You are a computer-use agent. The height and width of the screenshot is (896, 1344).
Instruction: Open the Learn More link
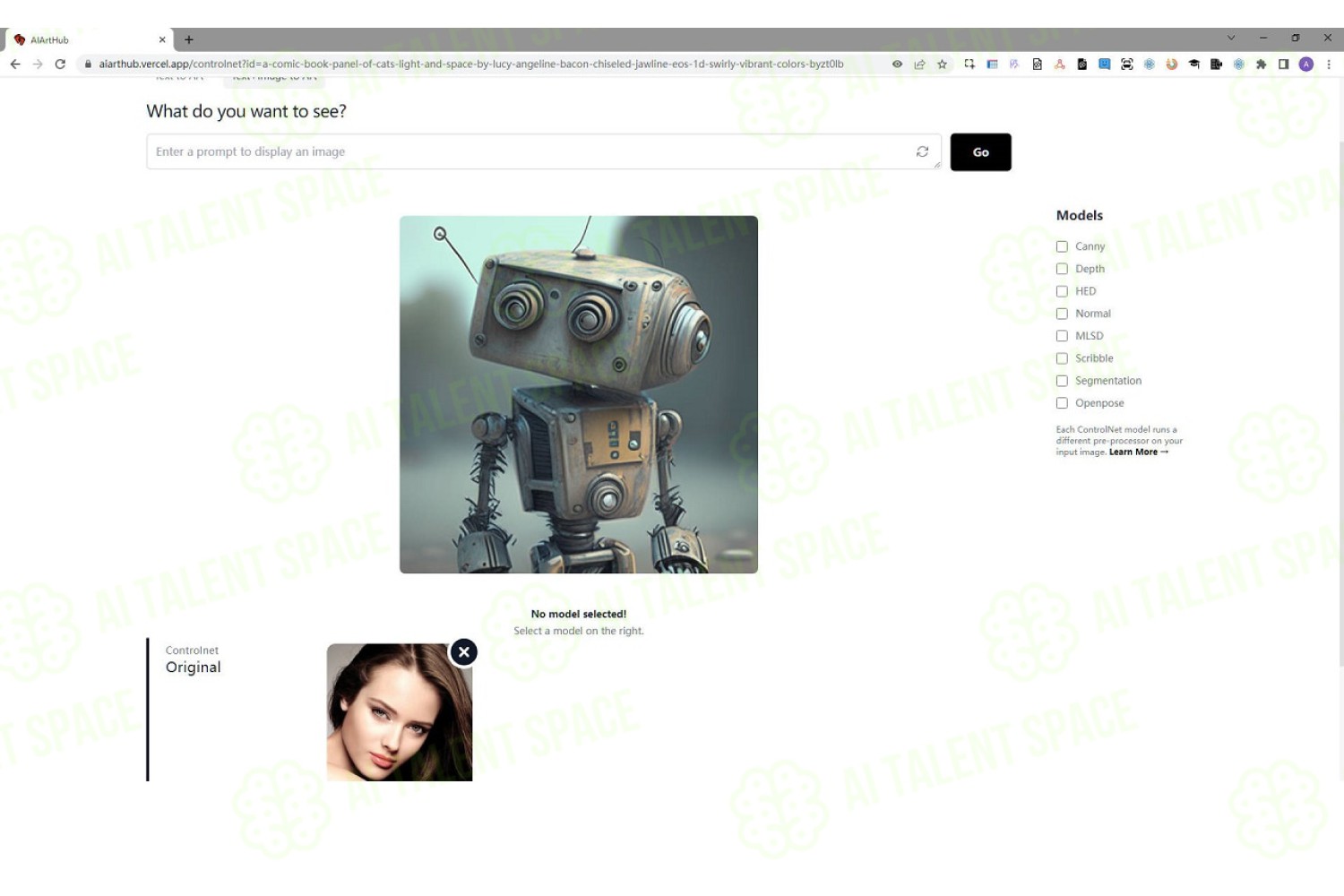click(x=1138, y=452)
